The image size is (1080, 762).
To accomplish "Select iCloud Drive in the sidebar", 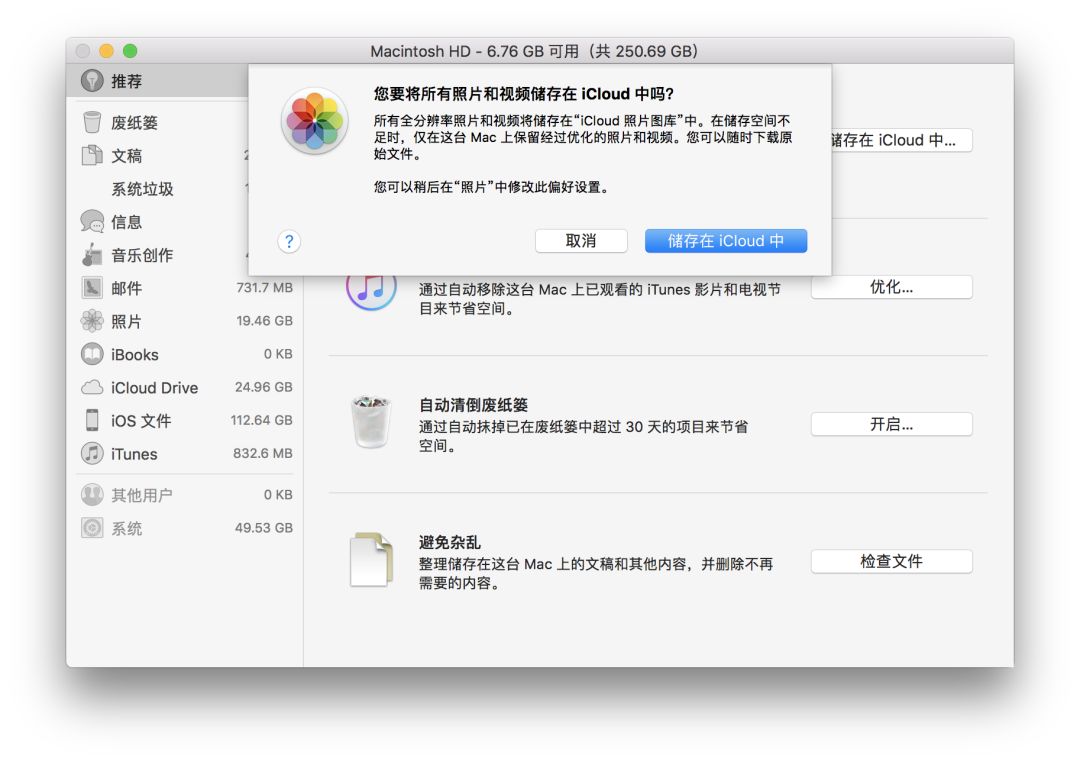I will tap(154, 388).
